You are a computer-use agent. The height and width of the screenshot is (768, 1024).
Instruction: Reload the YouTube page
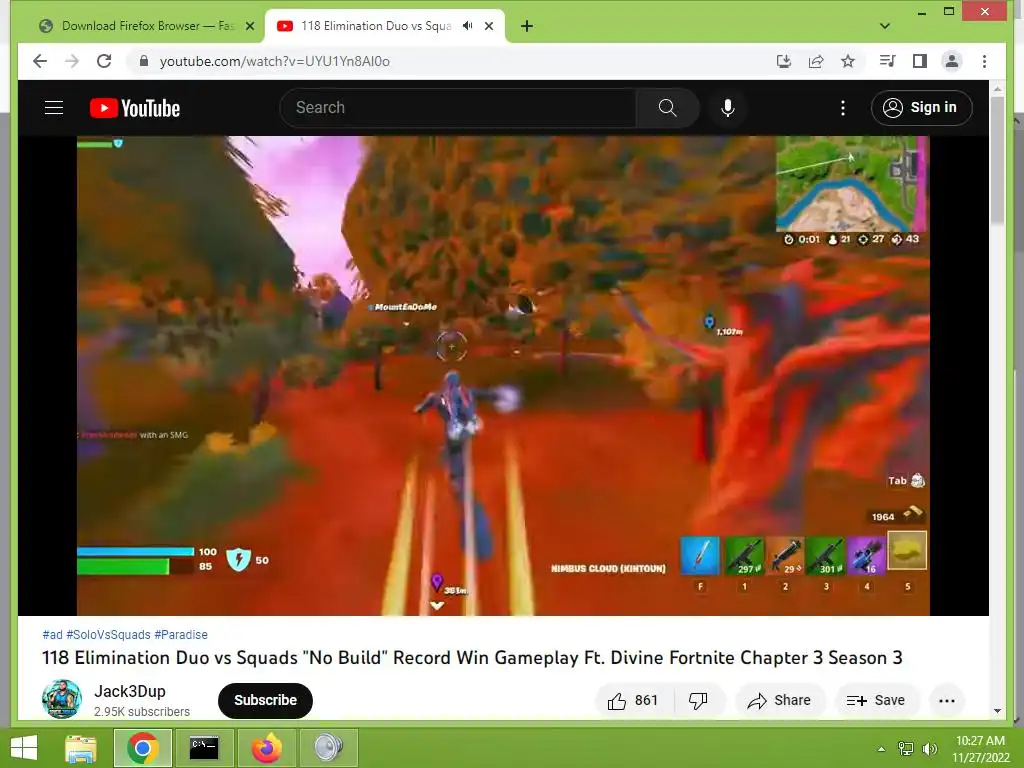[104, 61]
